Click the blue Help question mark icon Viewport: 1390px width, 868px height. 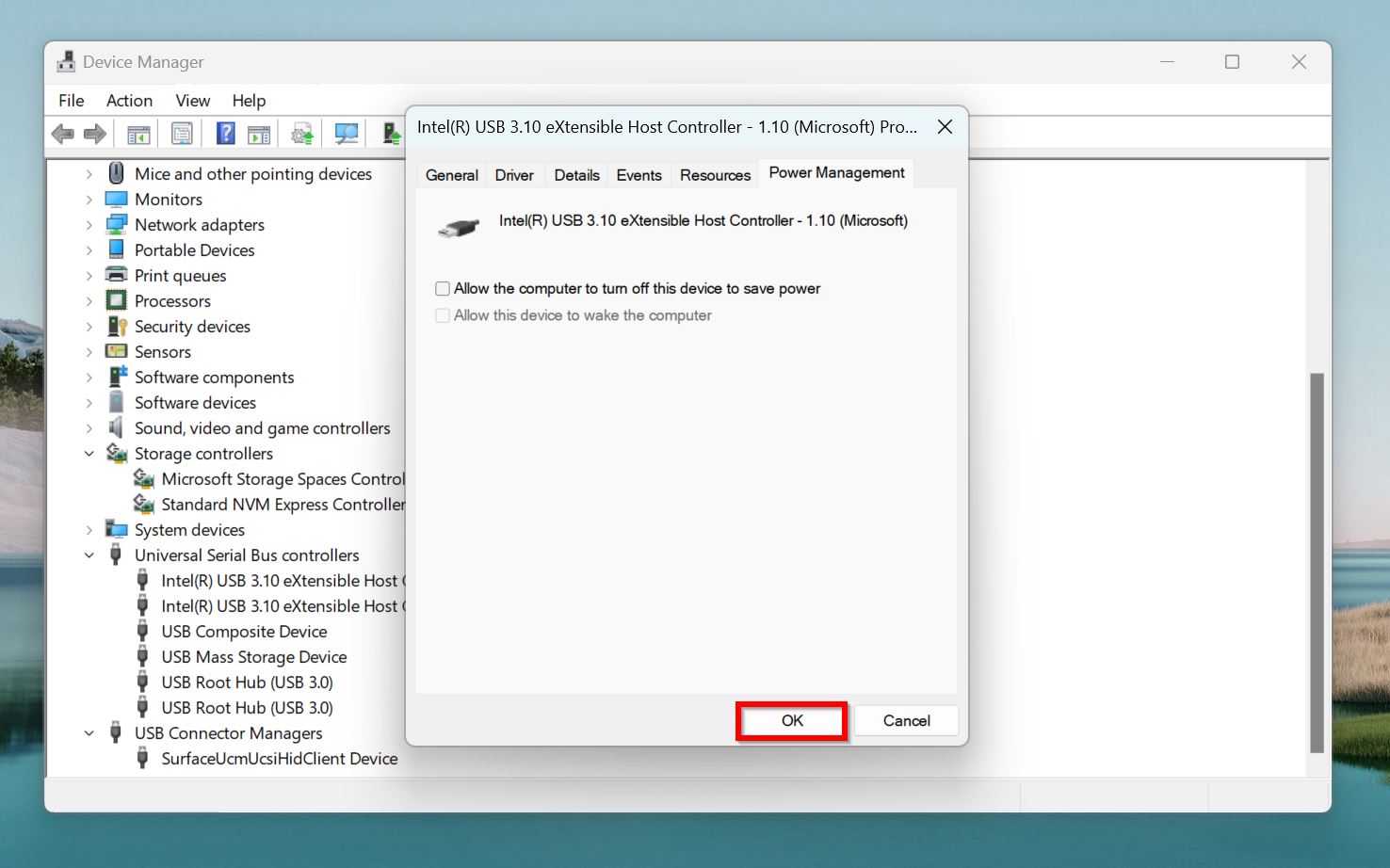[x=226, y=134]
